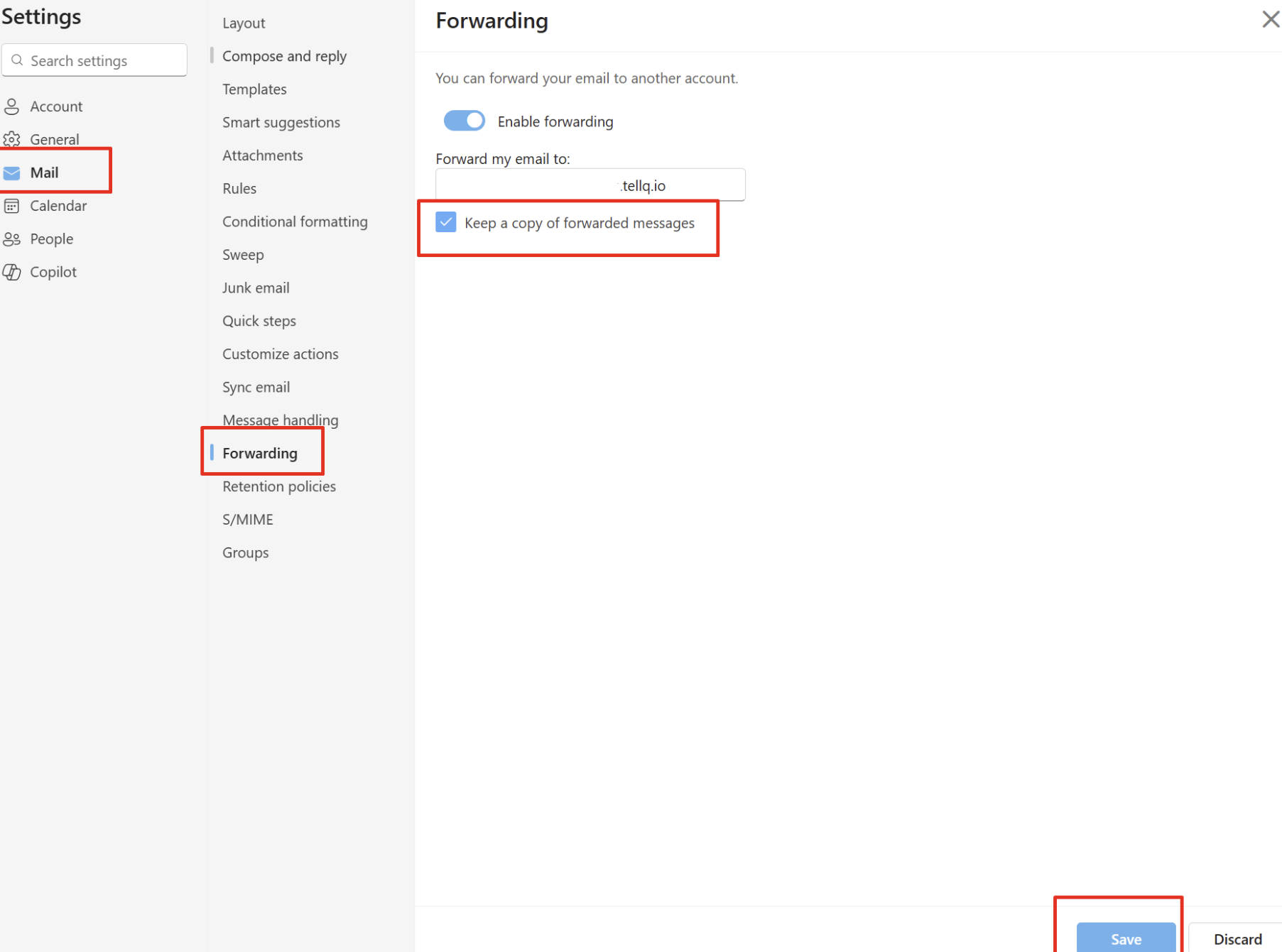Discard the forwarding changes
This screenshot has height=952, width=1282.
[x=1237, y=938]
